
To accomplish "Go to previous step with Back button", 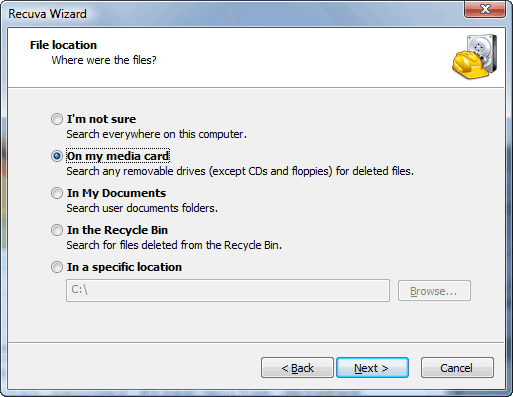I will click(297, 368).
